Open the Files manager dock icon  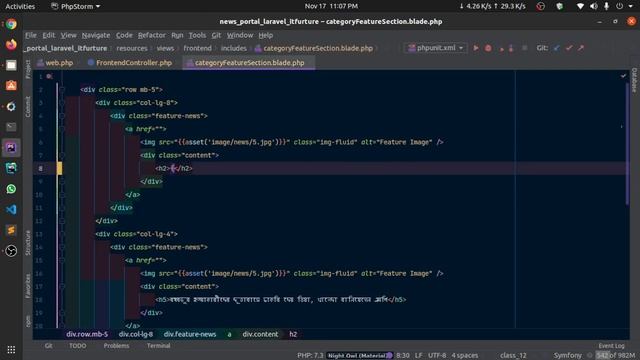tap(11, 65)
